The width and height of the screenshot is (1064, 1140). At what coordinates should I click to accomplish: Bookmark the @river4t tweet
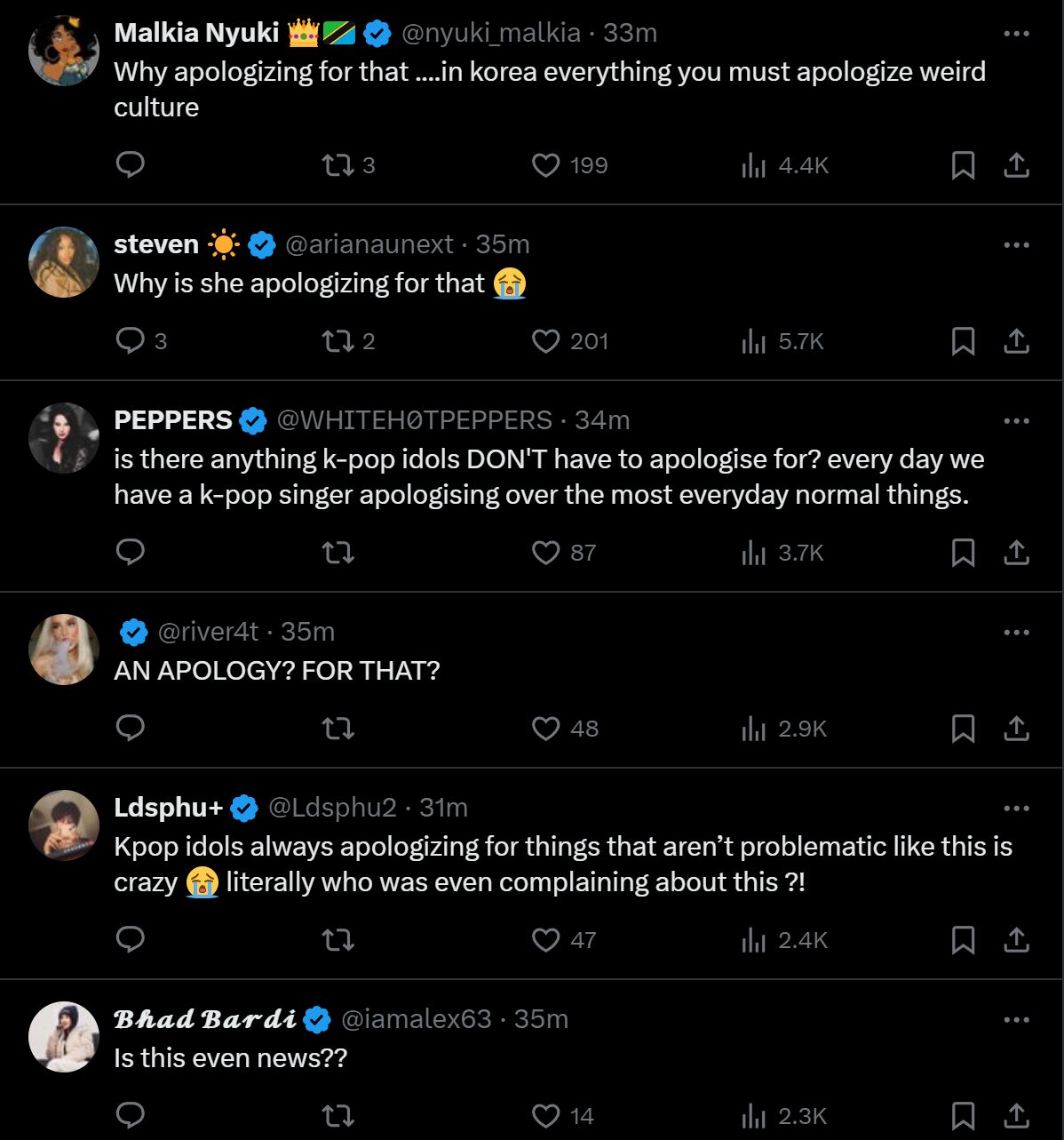[x=963, y=729]
